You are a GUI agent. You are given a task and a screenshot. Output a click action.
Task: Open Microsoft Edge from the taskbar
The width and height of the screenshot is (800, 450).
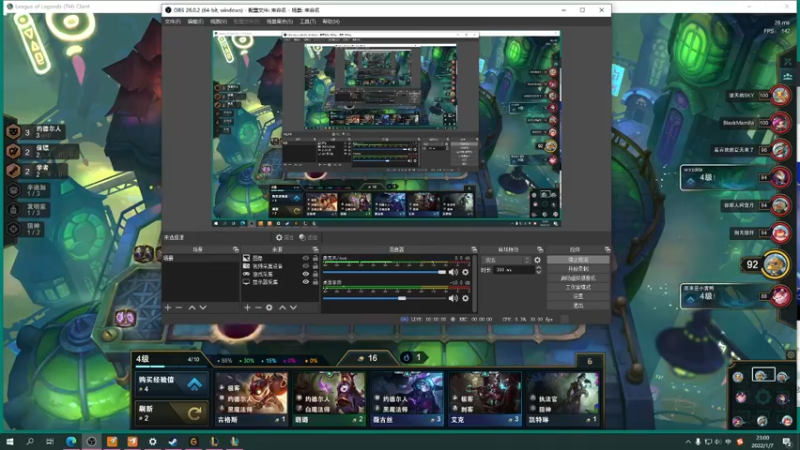[x=71, y=441]
